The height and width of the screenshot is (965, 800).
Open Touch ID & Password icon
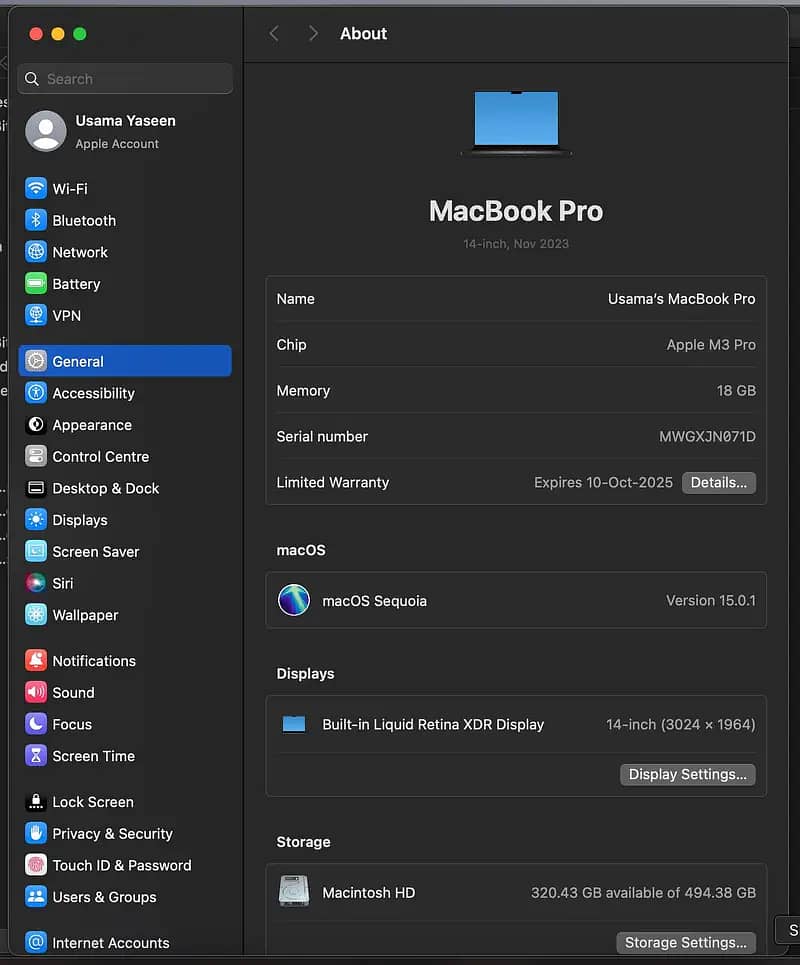pos(36,865)
